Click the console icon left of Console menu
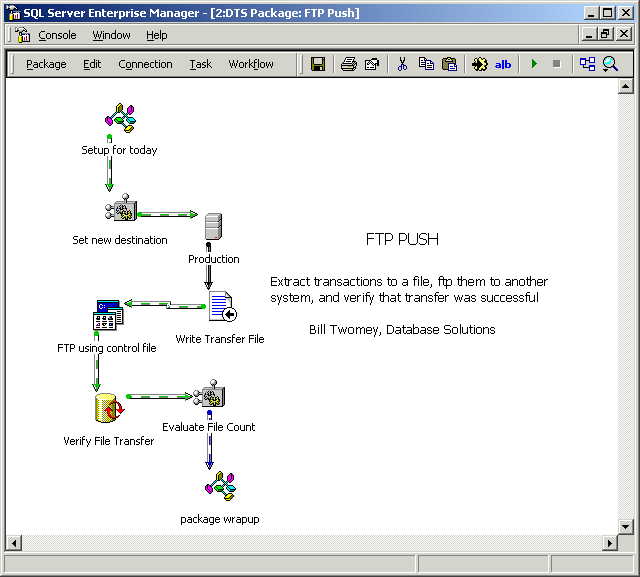Viewport: 640px width, 577px height. 23,35
